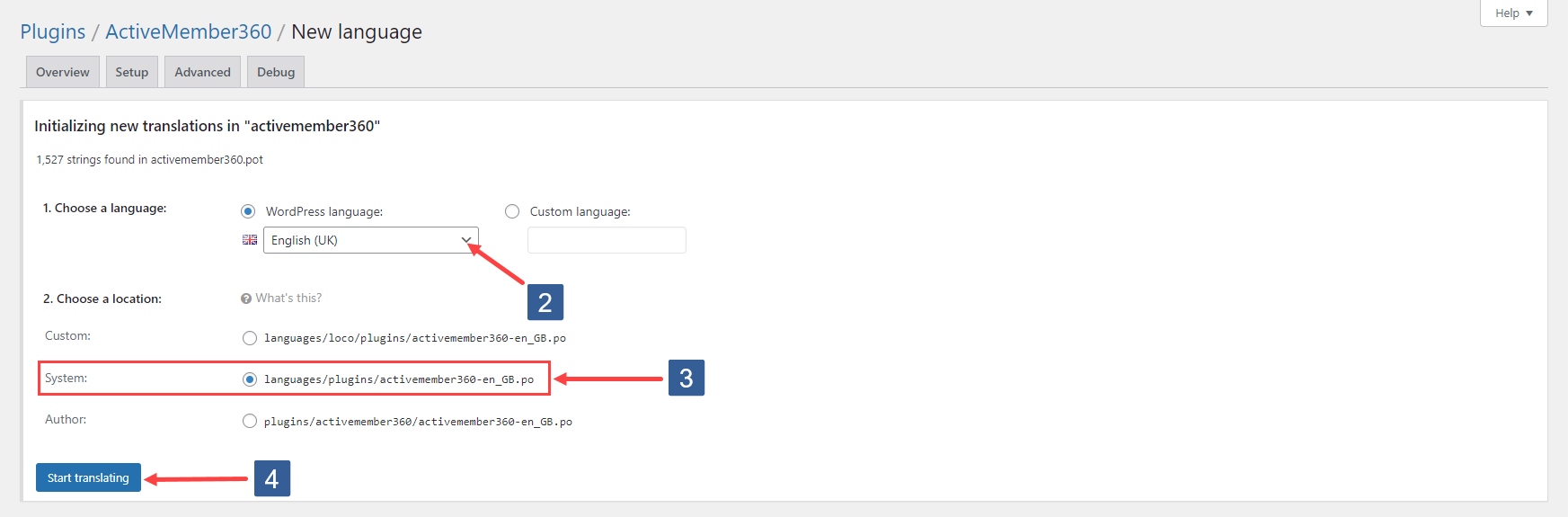Click the 'Custom:' row label
1568x517 pixels.
pyautogui.click(x=68, y=335)
